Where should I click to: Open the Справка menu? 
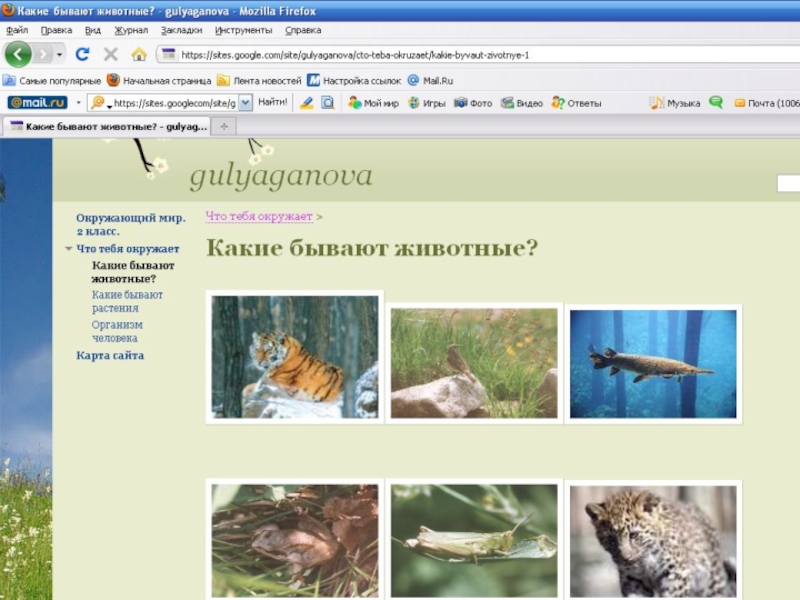pyautogui.click(x=303, y=30)
